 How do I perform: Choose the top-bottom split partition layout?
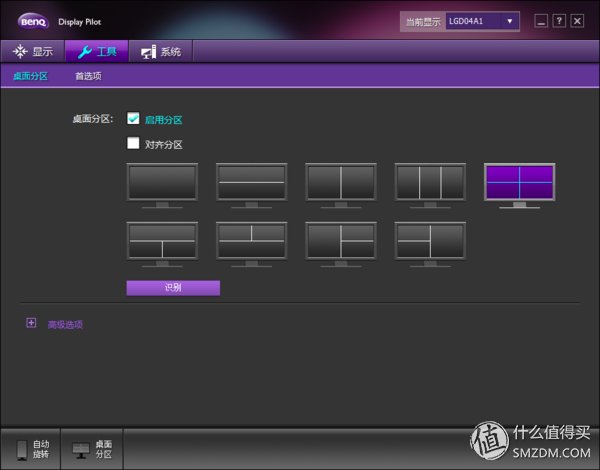coord(251,183)
